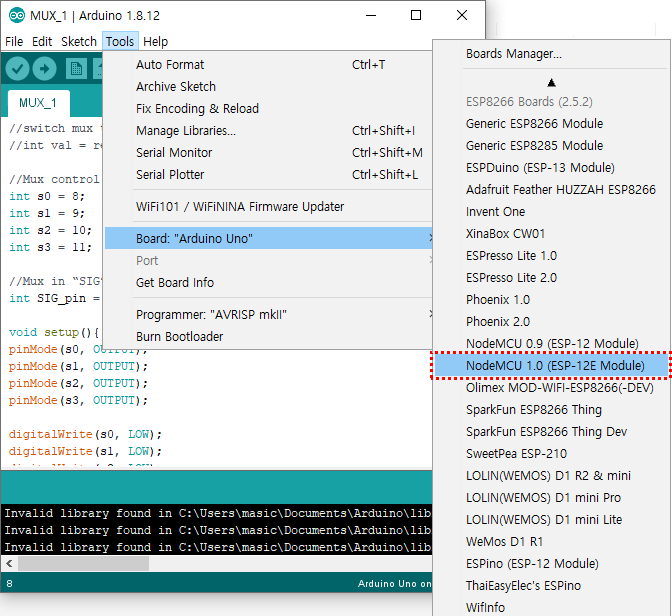Screen dimensions: 672x616
Task: Click the board list scroll-up arrow
Action: pyautogui.click(x=552, y=82)
